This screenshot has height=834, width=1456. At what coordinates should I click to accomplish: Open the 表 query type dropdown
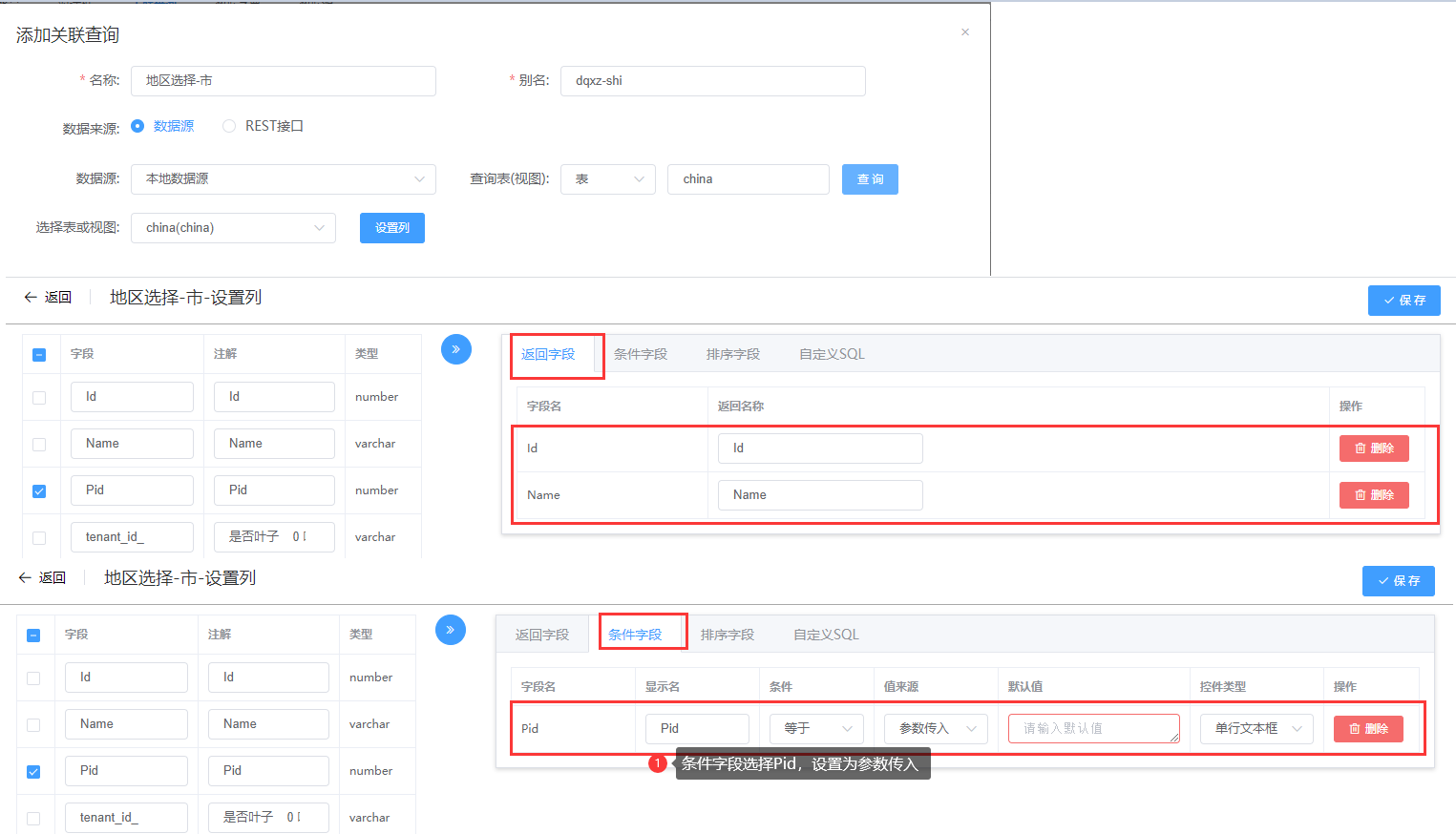[x=608, y=179]
